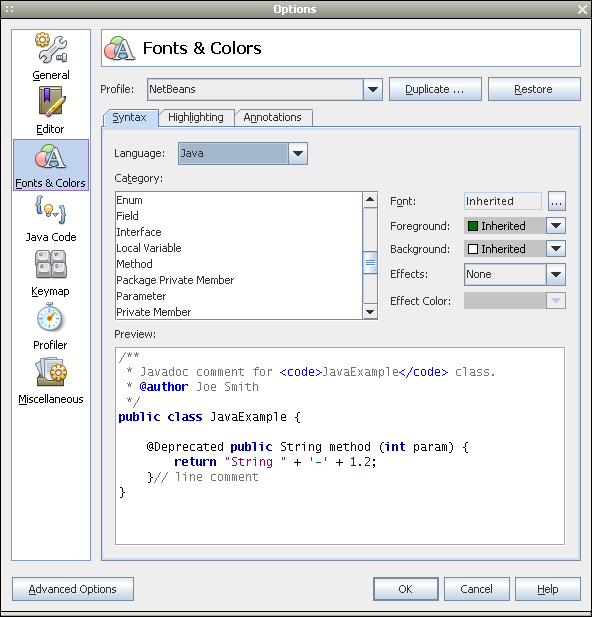Select the Enum category

(239, 200)
